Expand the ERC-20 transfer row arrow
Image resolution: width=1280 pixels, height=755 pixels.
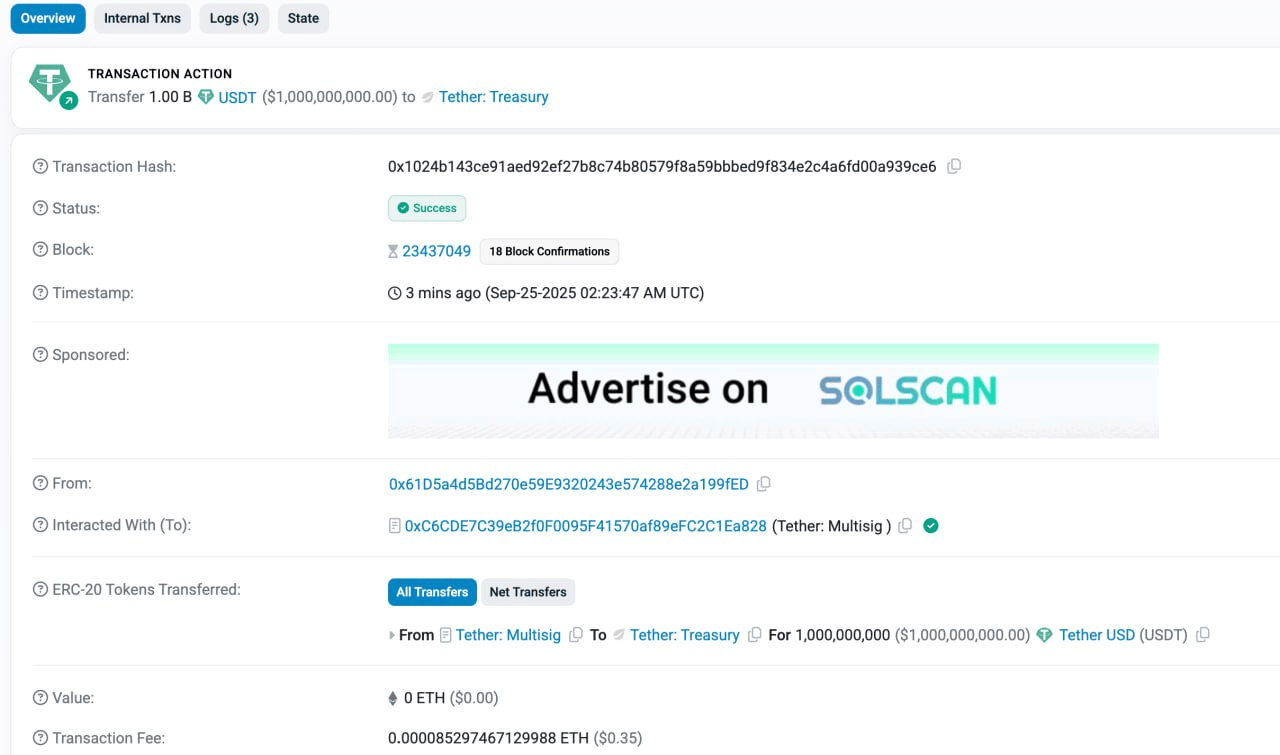[x=392, y=635]
